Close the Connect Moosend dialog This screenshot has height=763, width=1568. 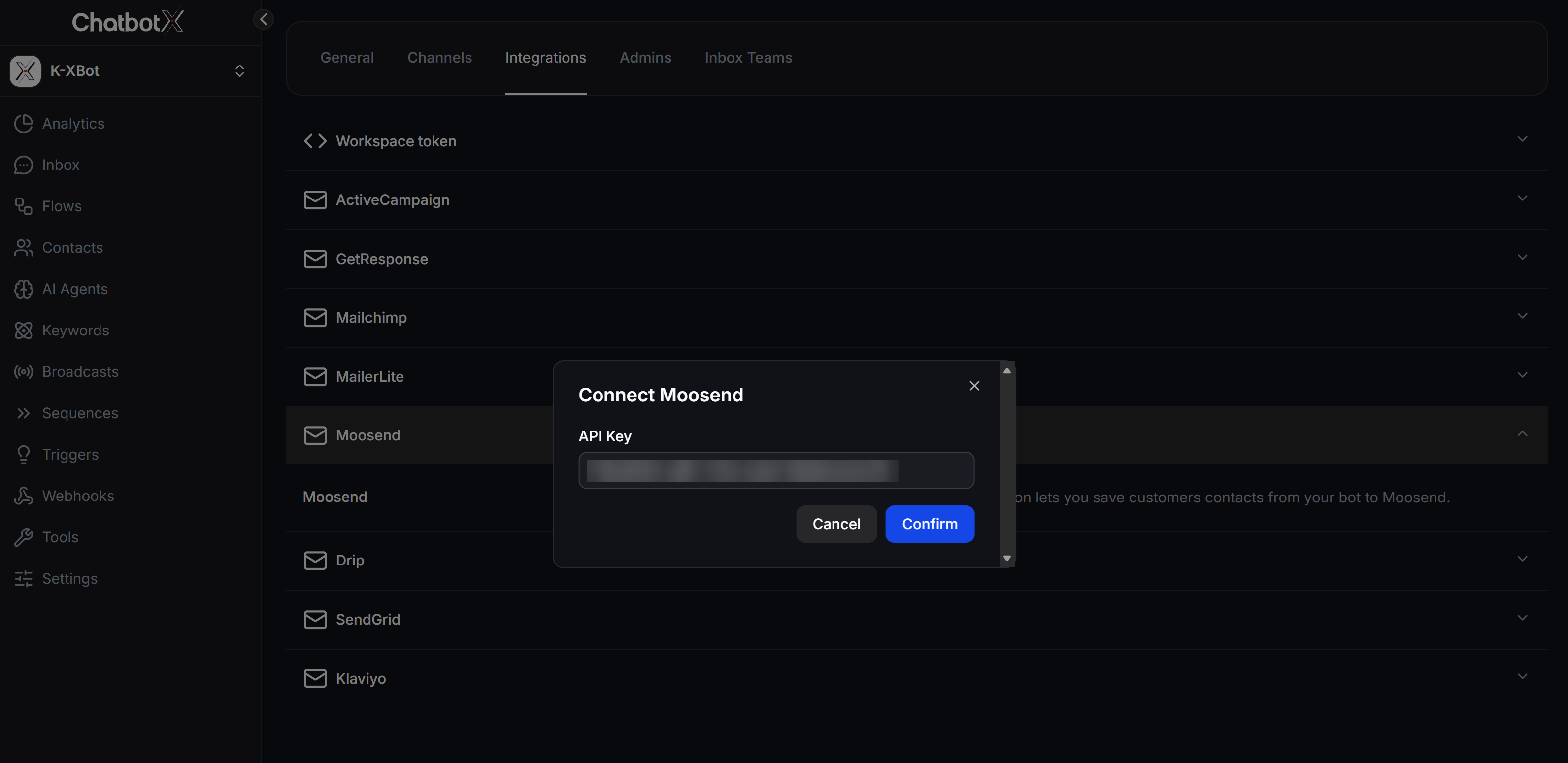click(x=974, y=386)
